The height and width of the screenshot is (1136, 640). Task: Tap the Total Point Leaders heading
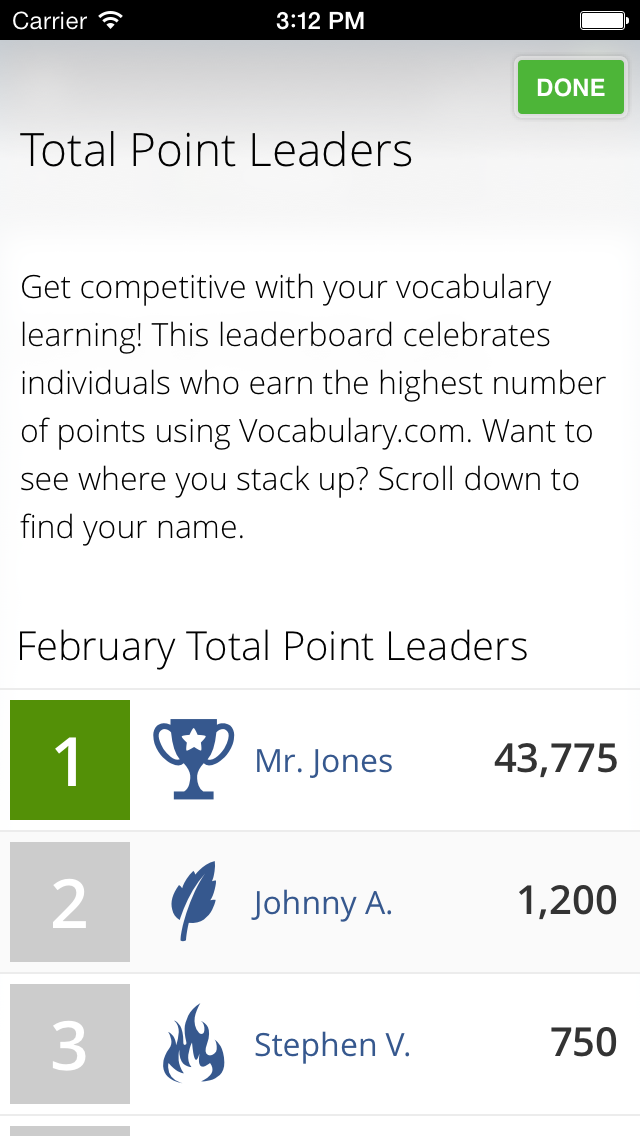[x=216, y=151]
